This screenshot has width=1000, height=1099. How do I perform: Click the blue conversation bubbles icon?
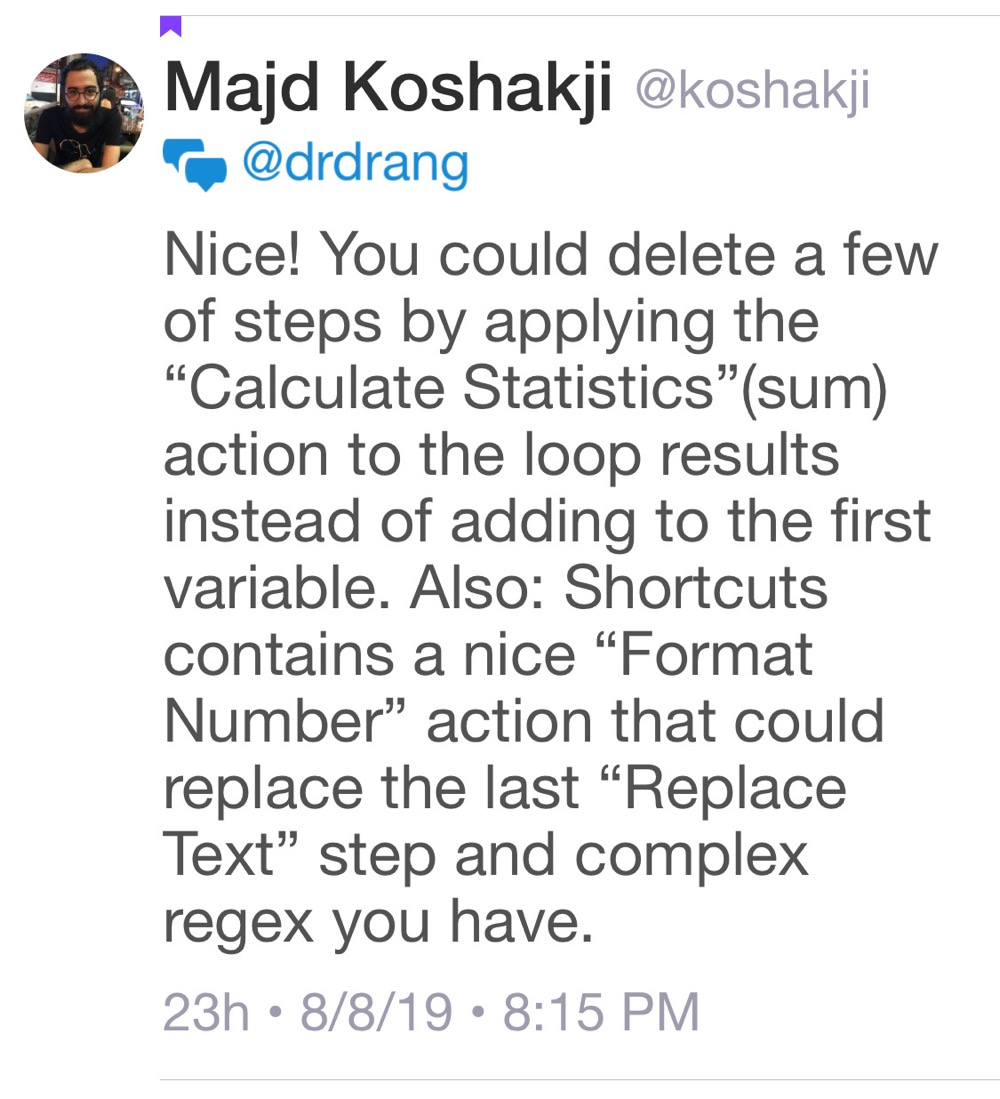[x=195, y=165]
